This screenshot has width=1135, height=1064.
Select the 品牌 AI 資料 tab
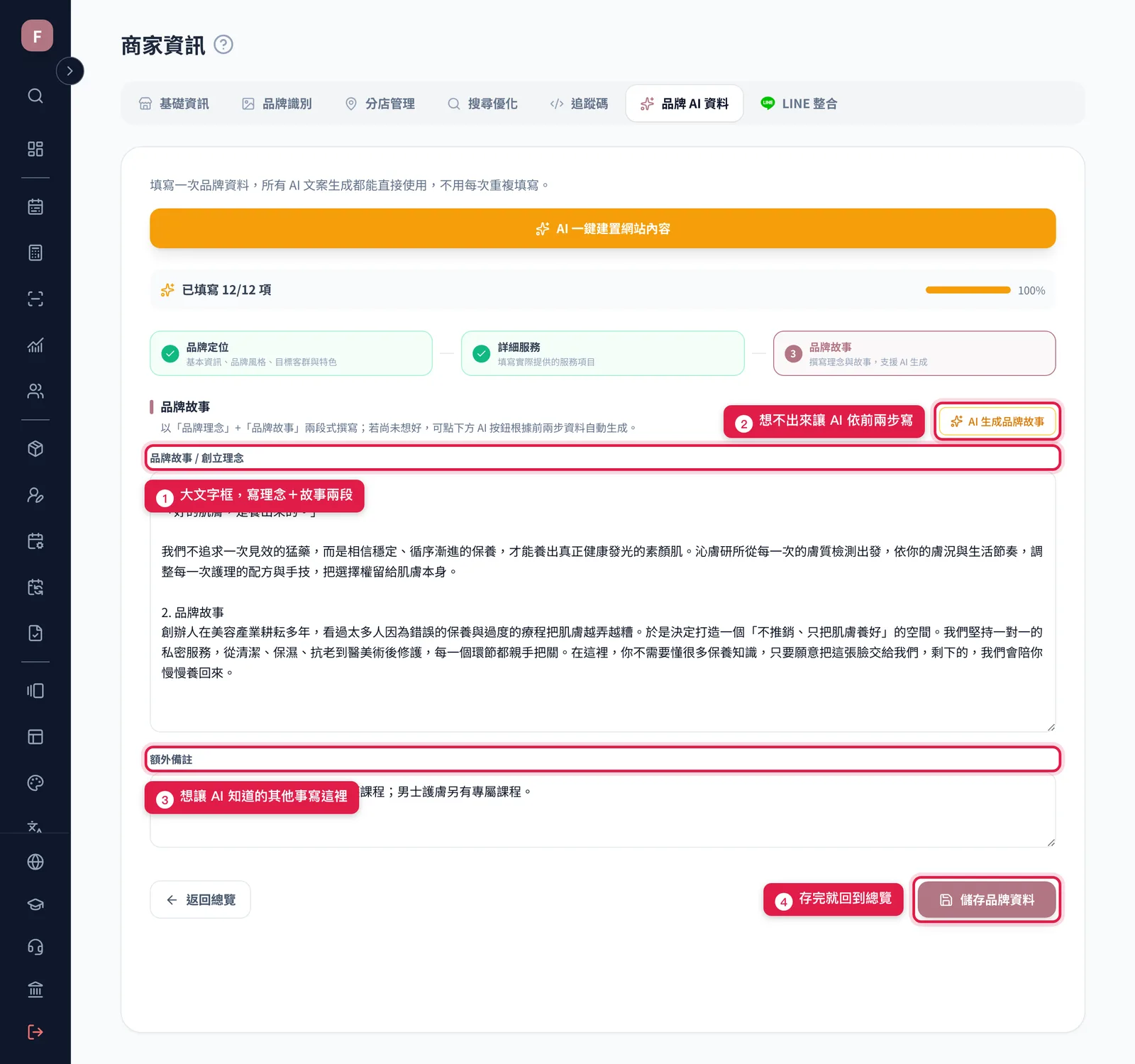coord(685,104)
